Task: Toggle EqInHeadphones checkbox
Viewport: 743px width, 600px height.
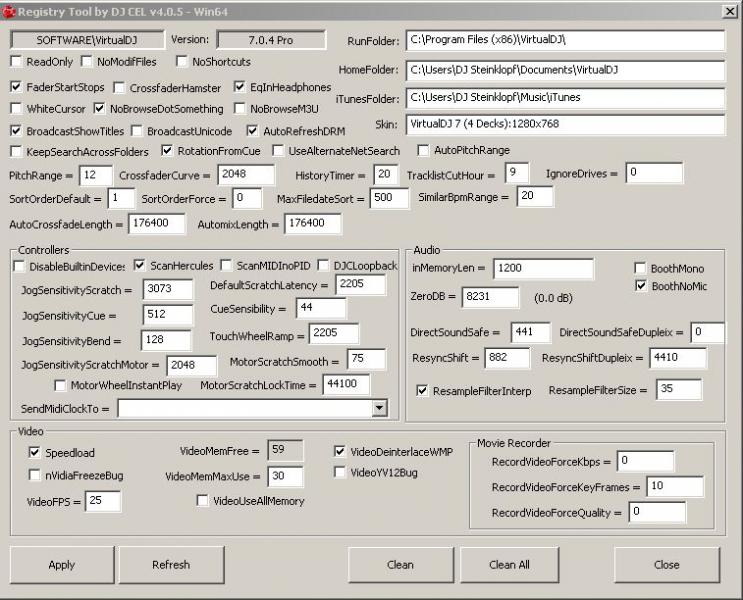Action: [x=240, y=87]
